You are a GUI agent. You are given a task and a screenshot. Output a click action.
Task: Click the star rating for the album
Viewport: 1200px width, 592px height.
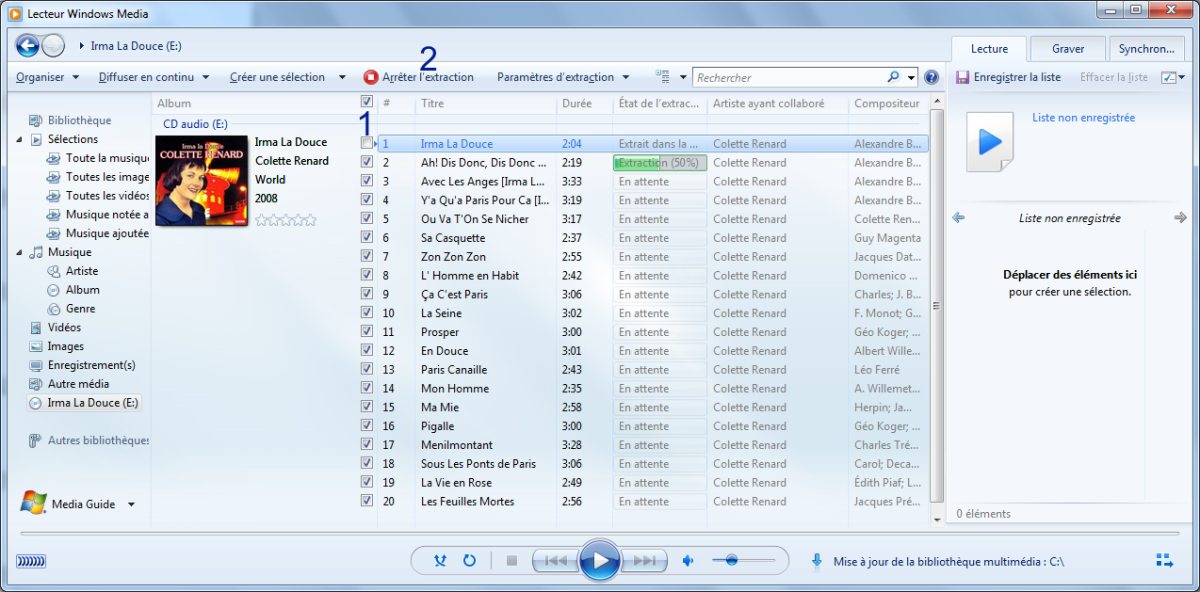coord(286,220)
